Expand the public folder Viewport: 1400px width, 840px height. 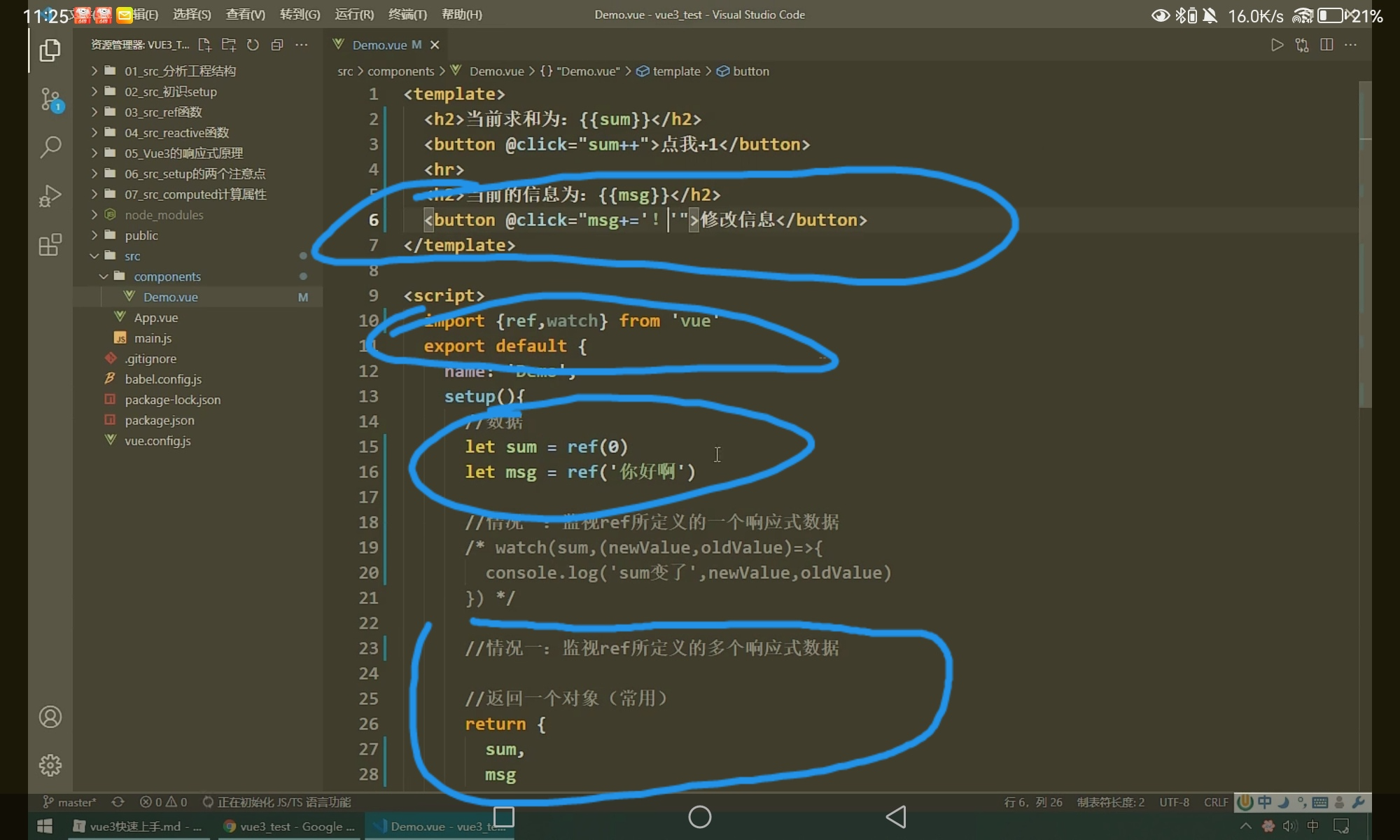(141, 236)
